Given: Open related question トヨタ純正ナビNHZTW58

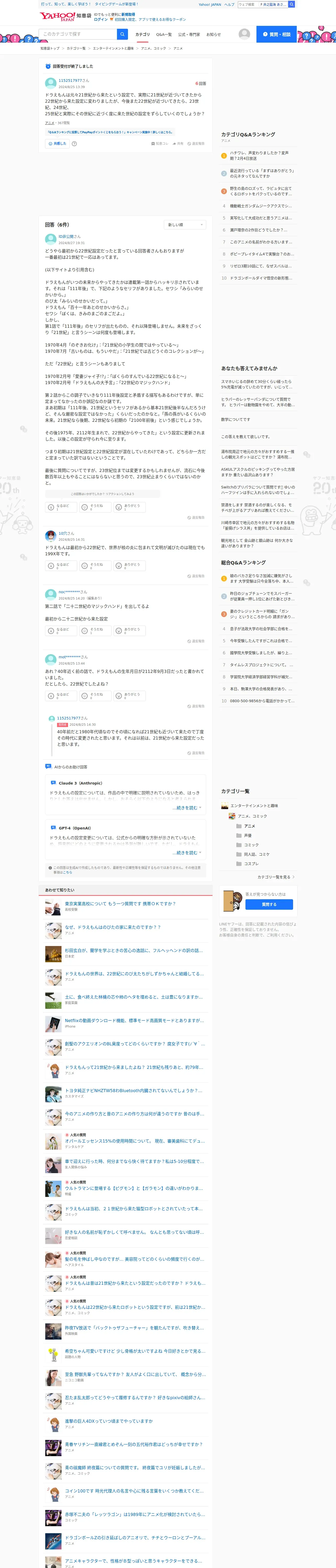Looking at the screenshot, I should point(133,1090).
